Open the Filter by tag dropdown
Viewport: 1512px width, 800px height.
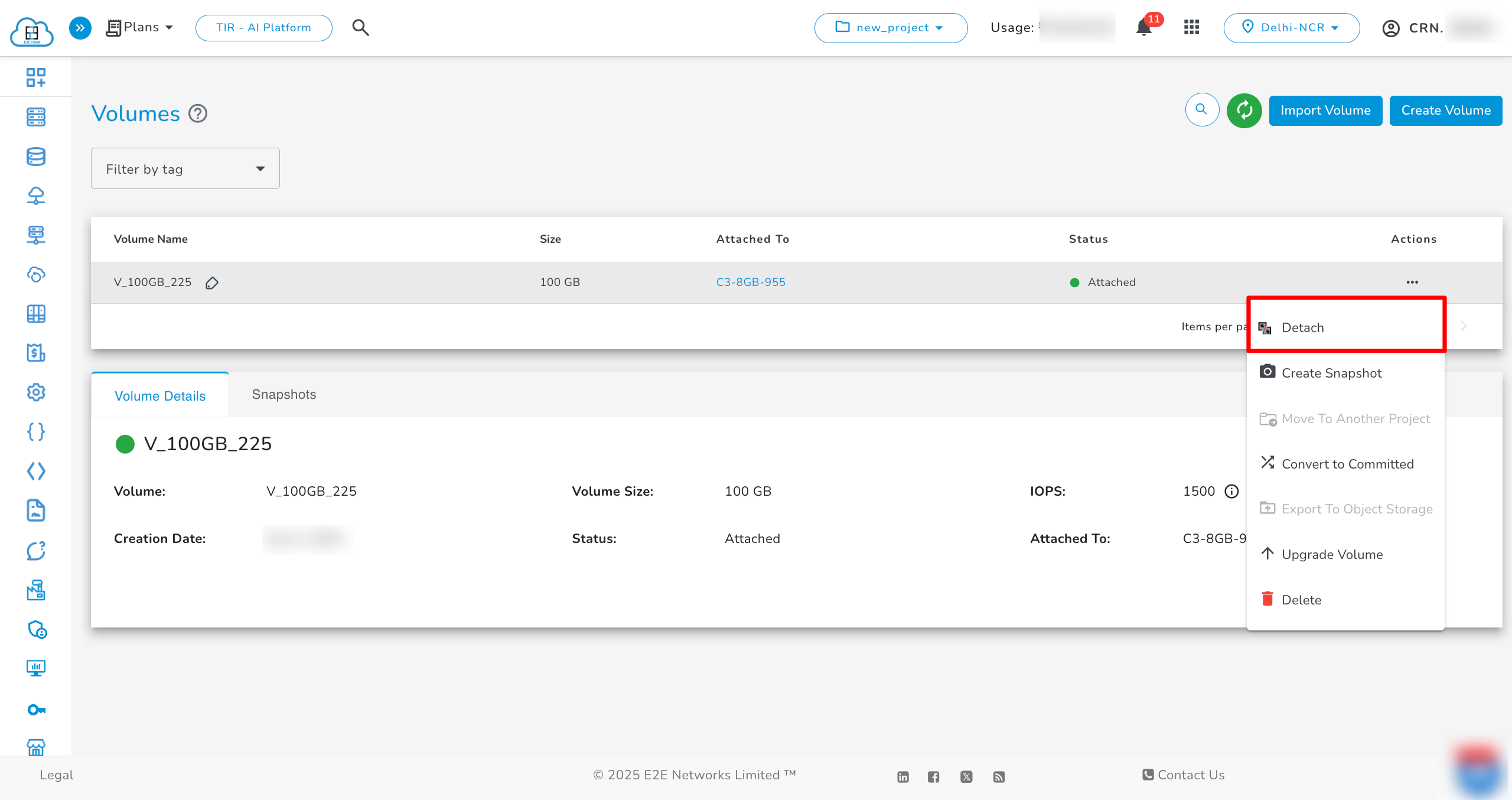point(185,169)
